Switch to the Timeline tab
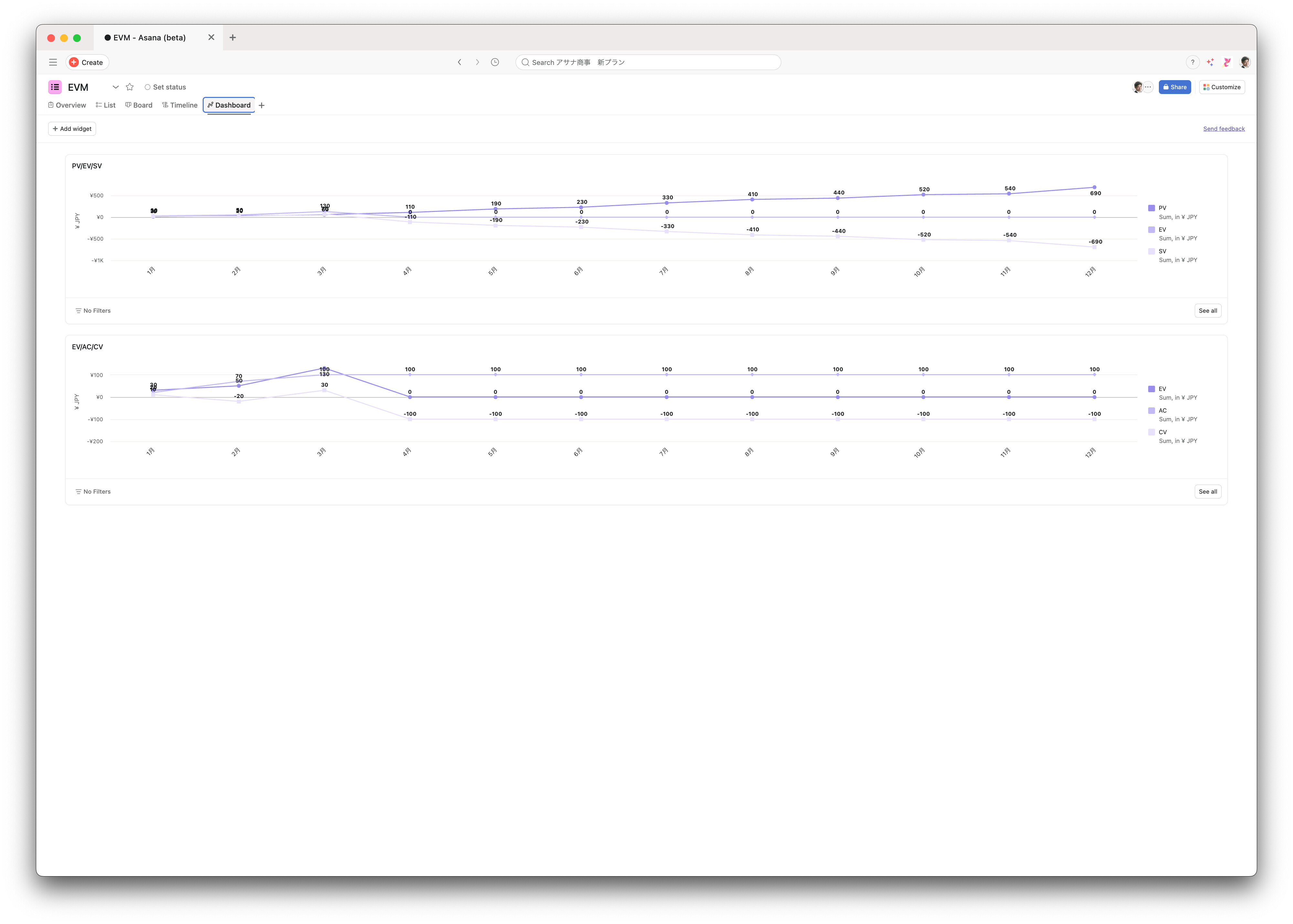The width and height of the screenshot is (1293, 924). pyautogui.click(x=180, y=105)
